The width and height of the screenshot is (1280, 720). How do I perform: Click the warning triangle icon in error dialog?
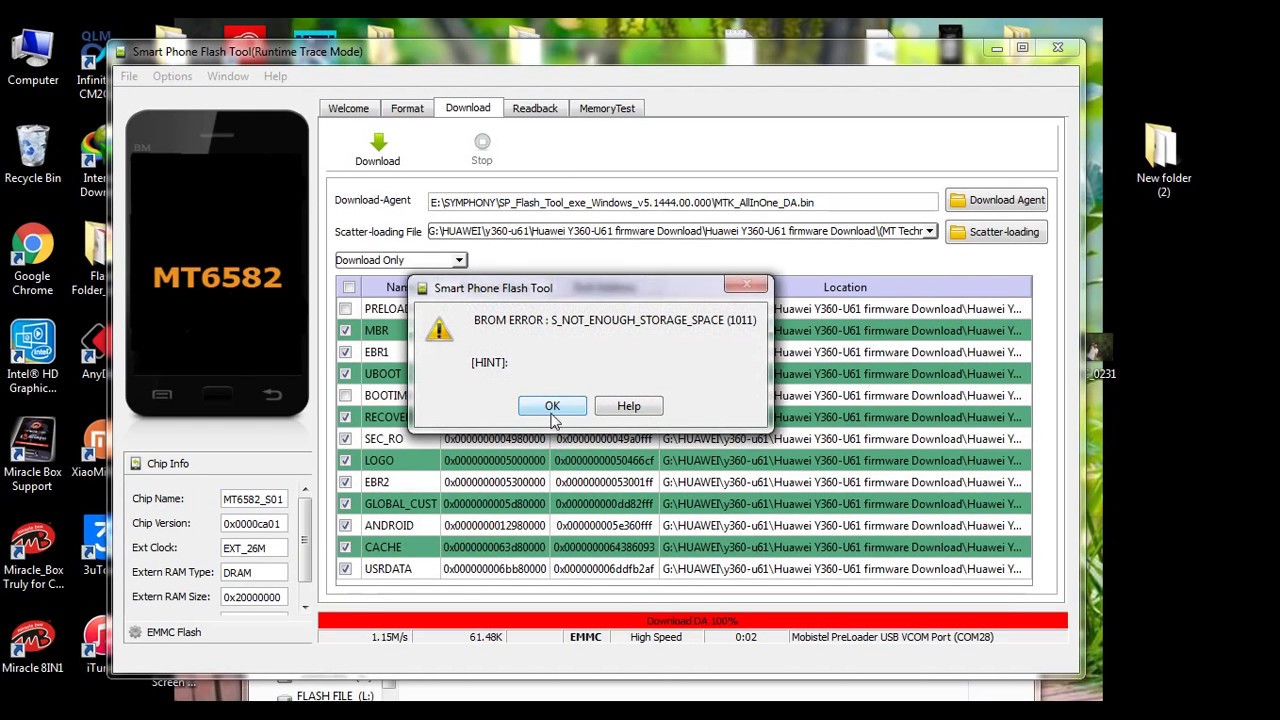(439, 328)
